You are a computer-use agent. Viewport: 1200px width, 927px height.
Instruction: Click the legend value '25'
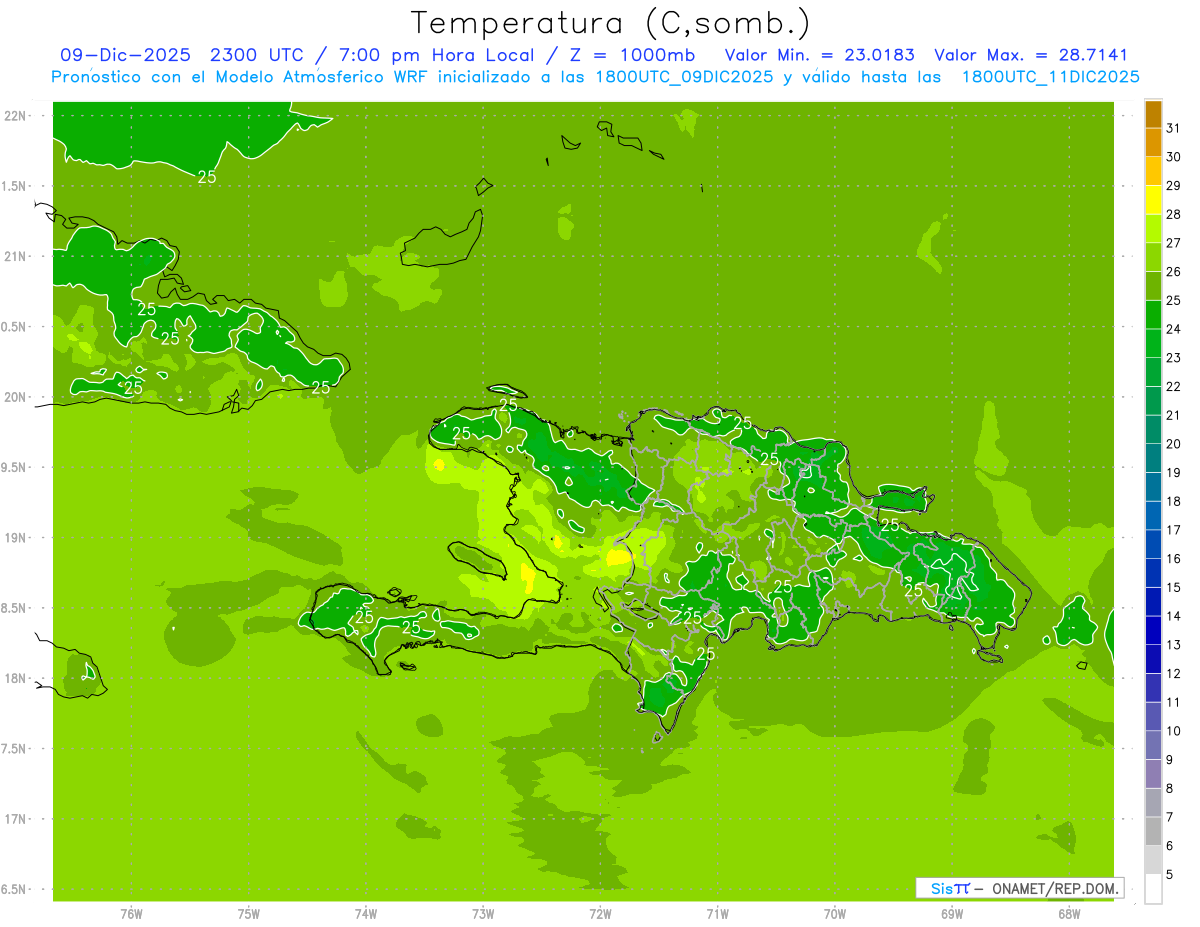(1174, 300)
